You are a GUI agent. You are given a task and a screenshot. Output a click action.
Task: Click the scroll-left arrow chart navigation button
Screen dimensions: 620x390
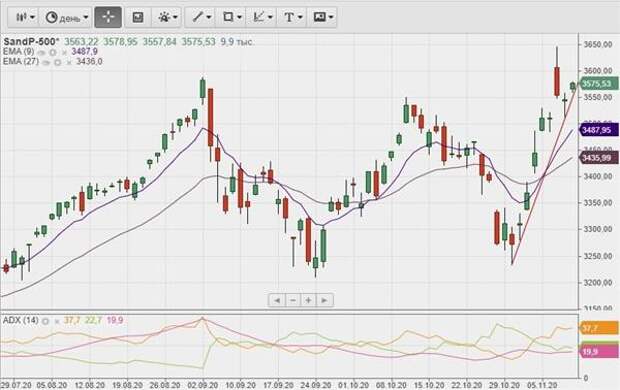tap(277, 300)
